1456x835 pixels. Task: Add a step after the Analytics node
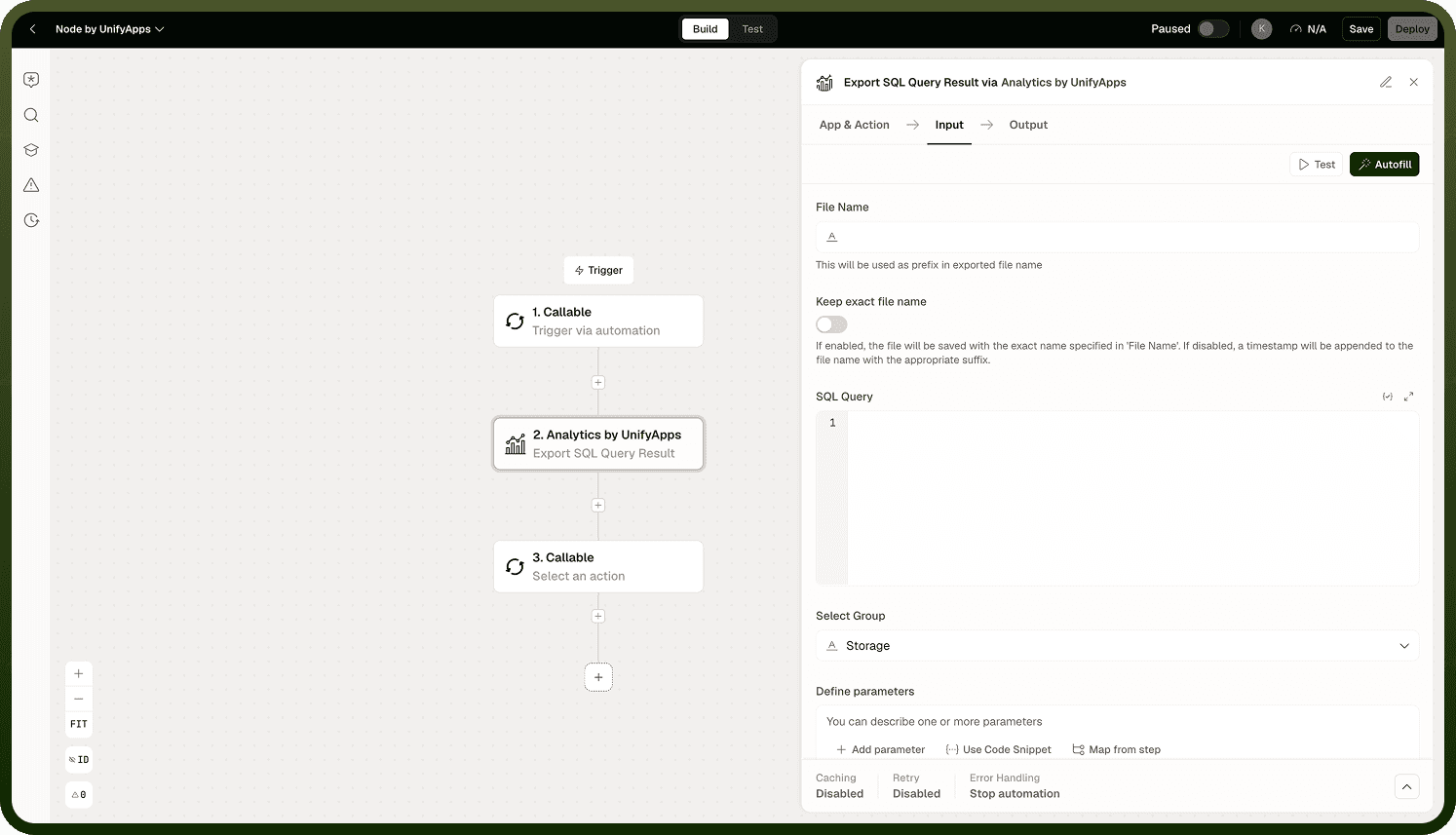(x=598, y=506)
